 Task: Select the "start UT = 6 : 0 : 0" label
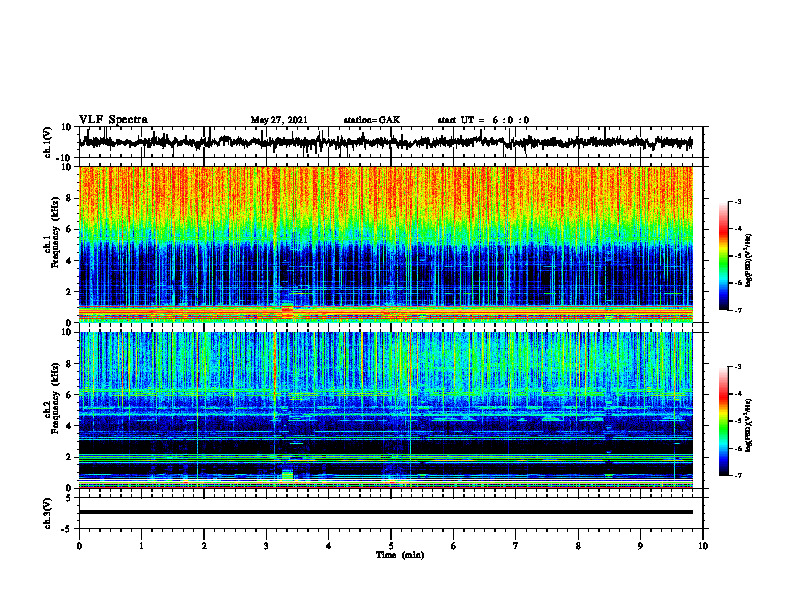coord(483,120)
